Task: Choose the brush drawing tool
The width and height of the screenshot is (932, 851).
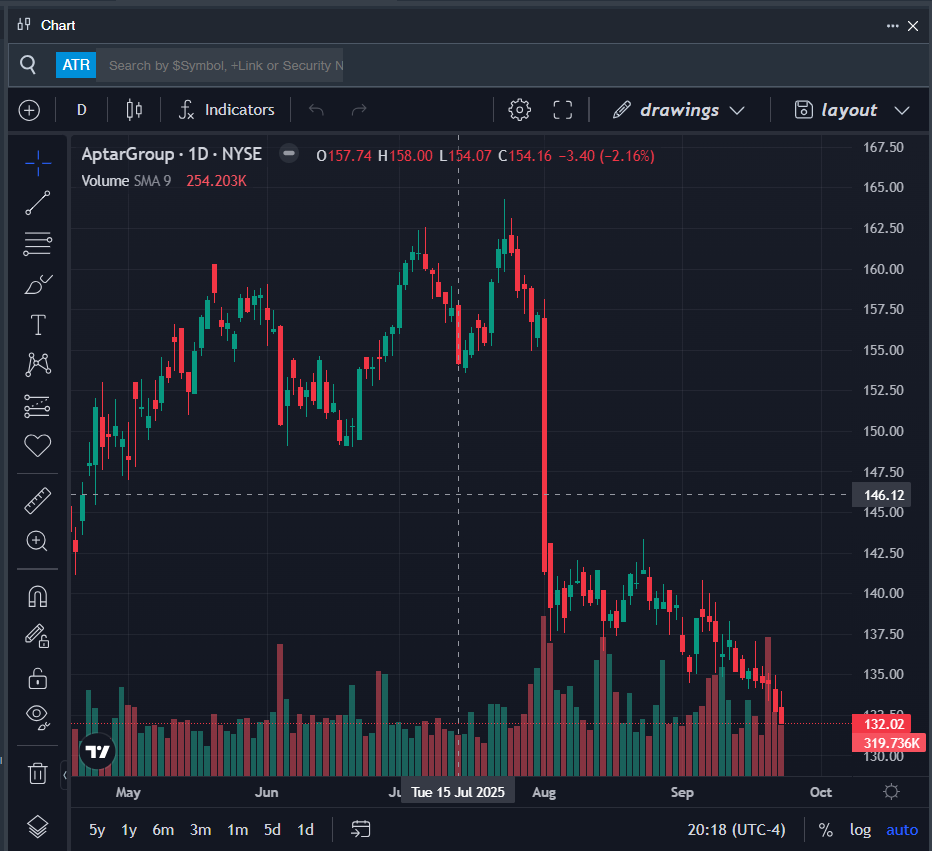Action: (x=37, y=285)
